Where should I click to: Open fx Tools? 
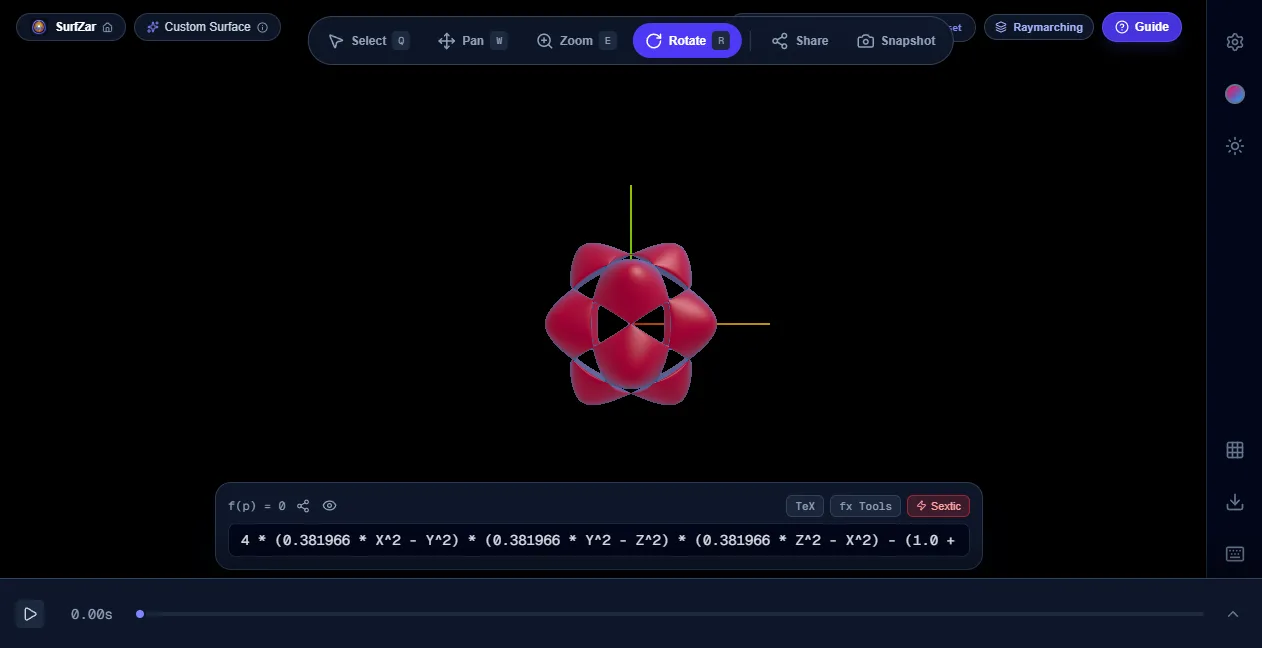865,506
